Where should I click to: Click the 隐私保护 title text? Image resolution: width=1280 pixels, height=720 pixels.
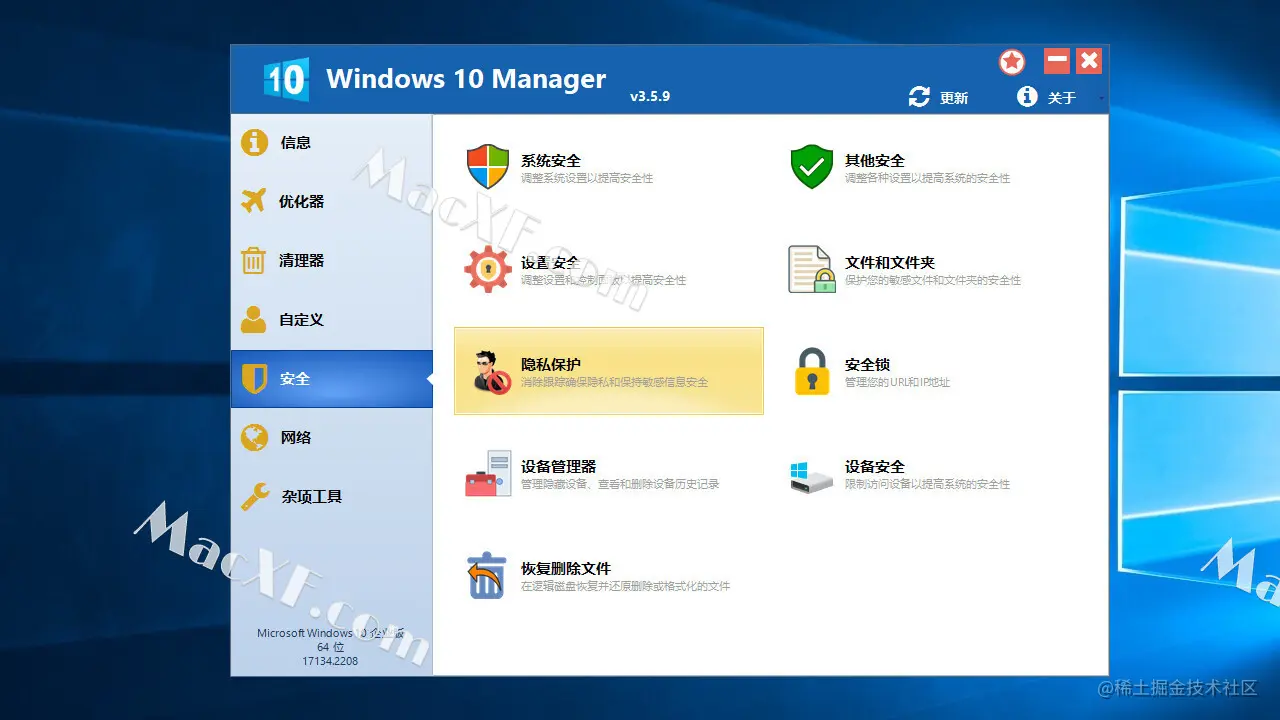[x=551, y=364]
